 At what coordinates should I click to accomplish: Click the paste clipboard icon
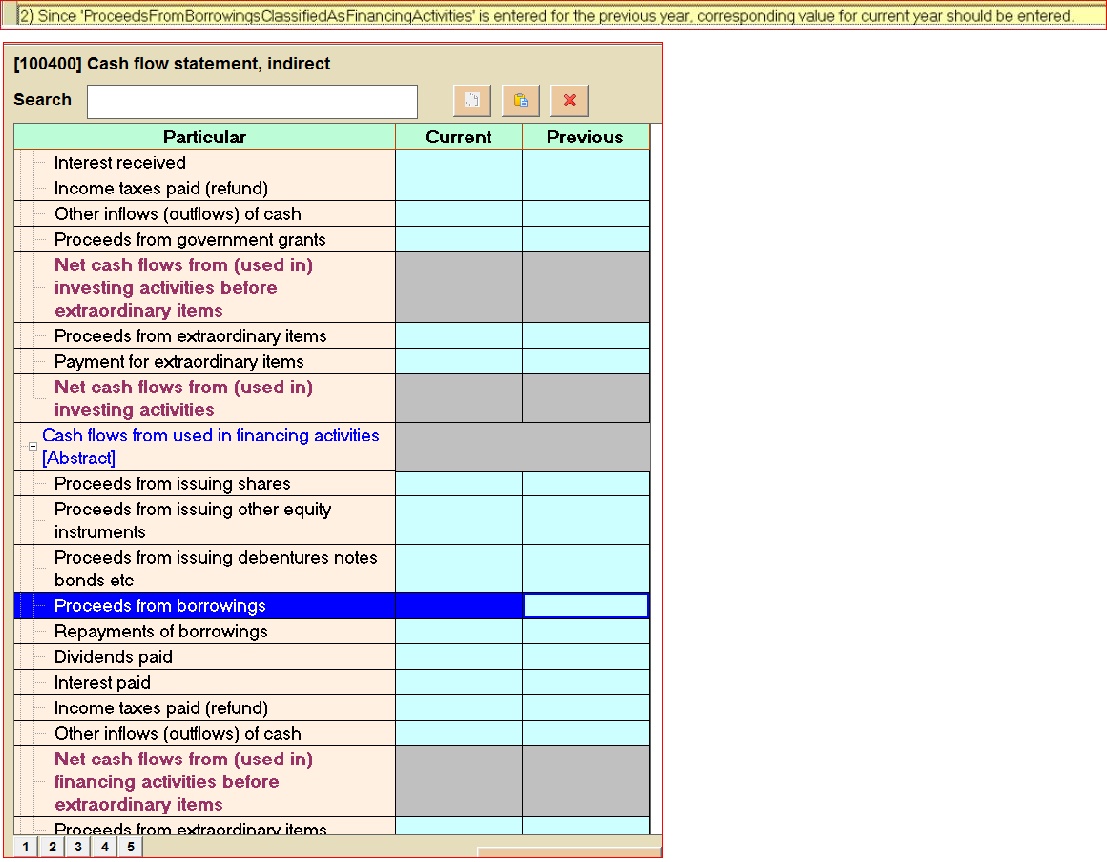pyautogui.click(x=520, y=100)
